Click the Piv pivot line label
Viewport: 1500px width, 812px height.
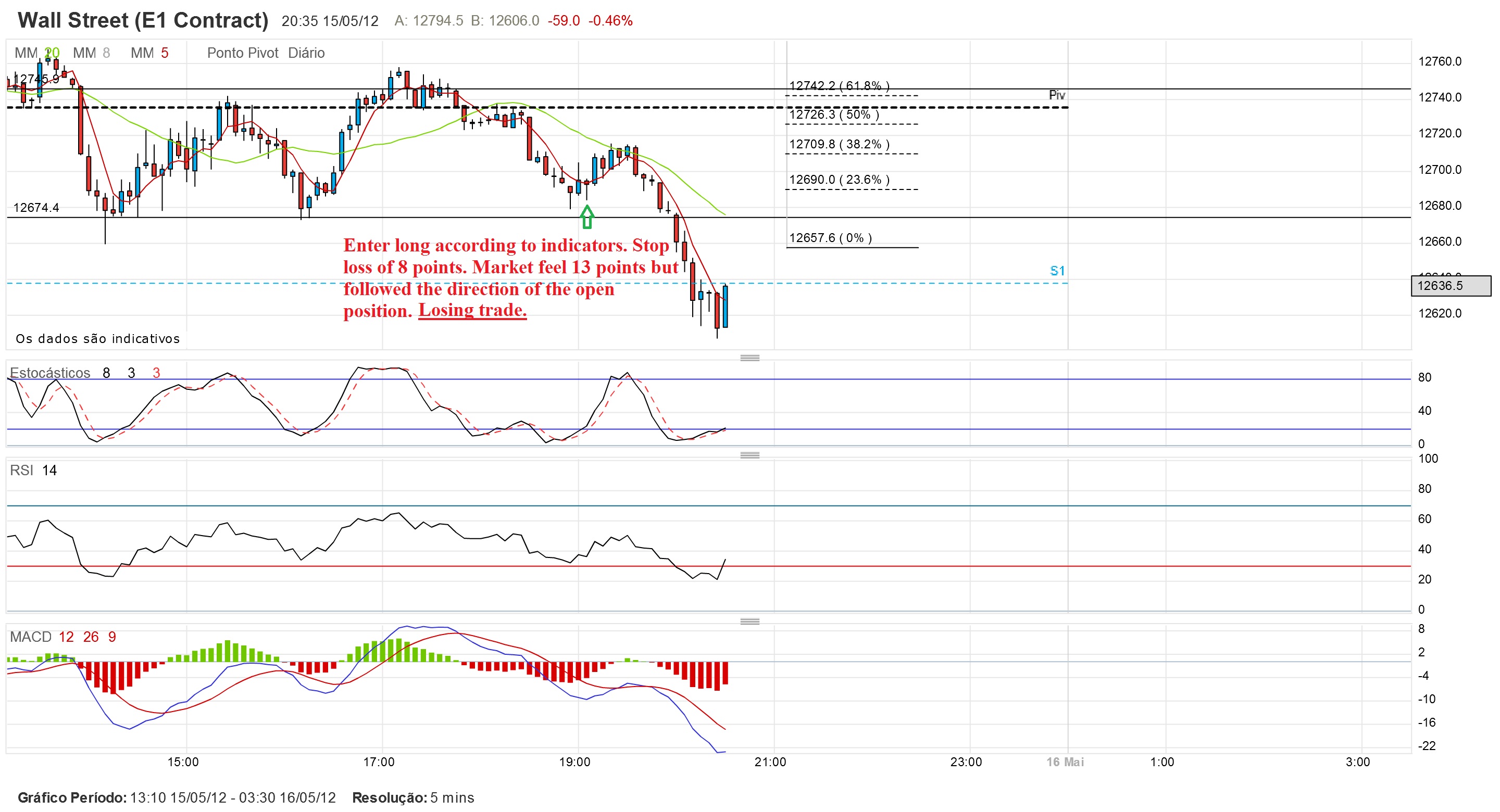(x=1057, y=95)
